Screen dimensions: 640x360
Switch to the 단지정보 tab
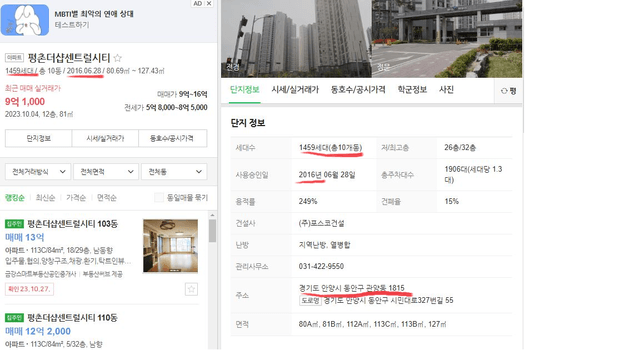(x=244, y=89)
